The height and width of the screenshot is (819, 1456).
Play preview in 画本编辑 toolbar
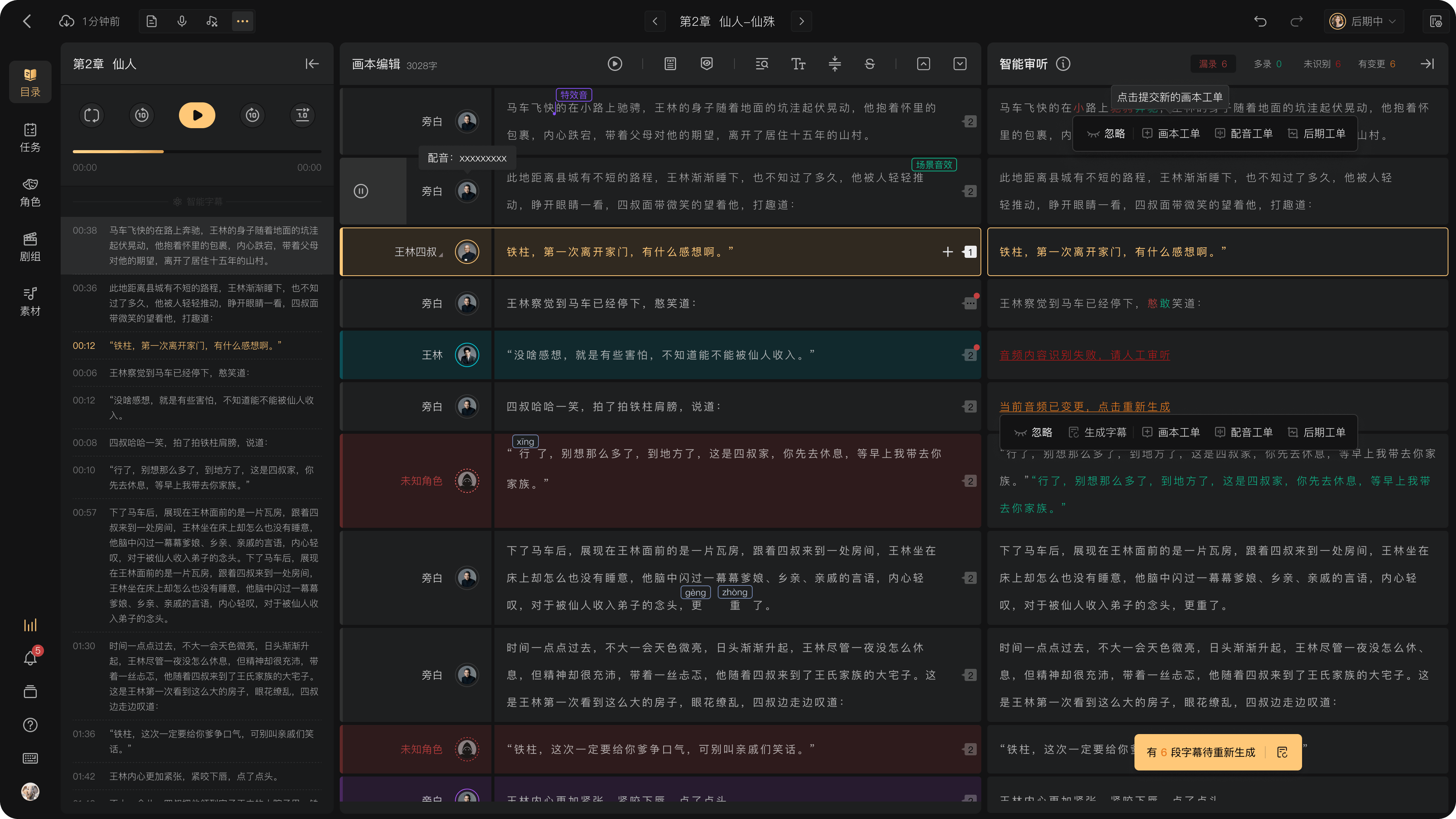click(x=615, y=64)
